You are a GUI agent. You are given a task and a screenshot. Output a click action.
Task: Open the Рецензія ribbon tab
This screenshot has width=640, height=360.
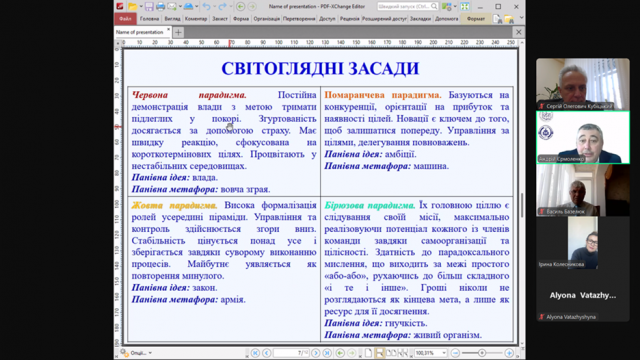tap(349, 19)
